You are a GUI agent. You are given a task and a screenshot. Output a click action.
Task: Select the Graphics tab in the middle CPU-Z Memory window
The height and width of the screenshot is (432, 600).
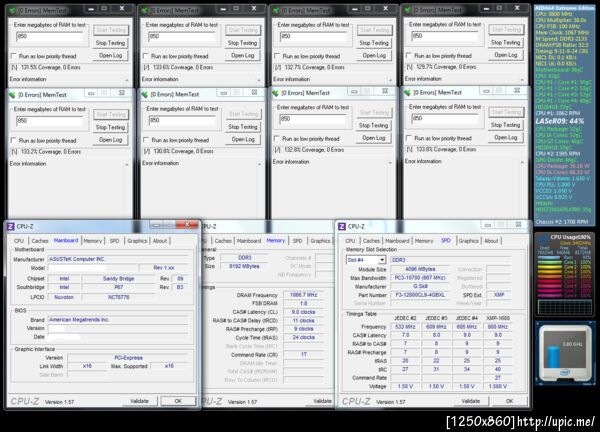[x=320, y=241]
